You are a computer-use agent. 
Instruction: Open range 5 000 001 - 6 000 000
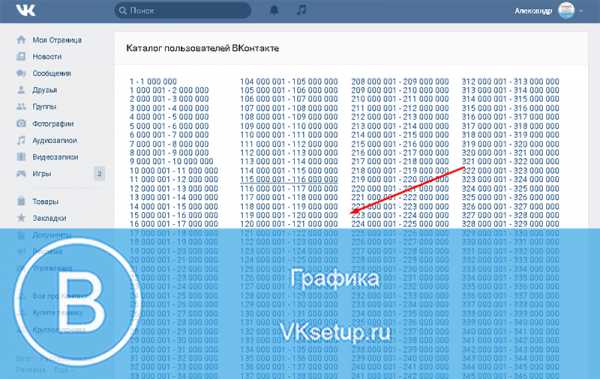[169, 126]
